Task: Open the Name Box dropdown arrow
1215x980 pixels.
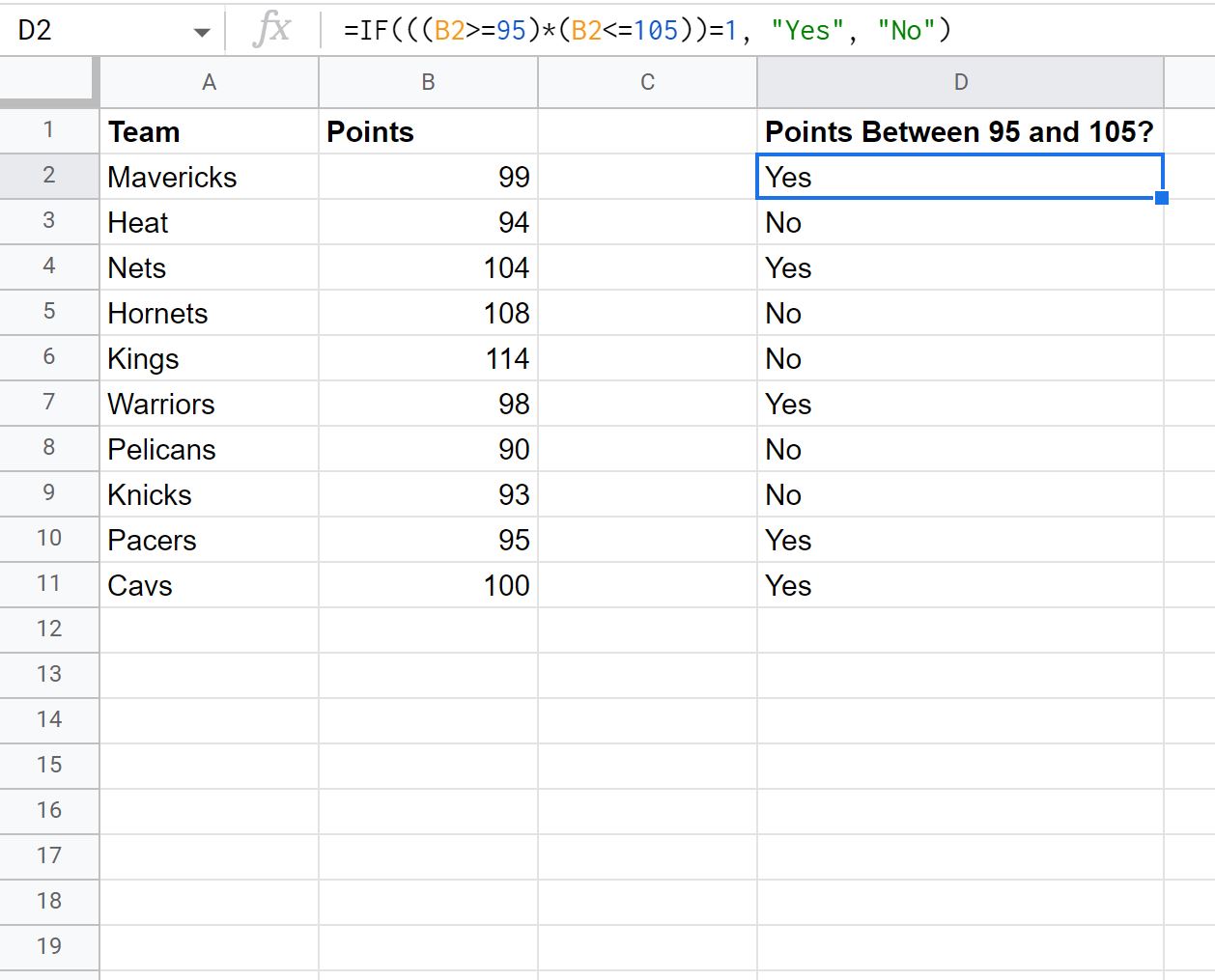Action: (201, 32)
